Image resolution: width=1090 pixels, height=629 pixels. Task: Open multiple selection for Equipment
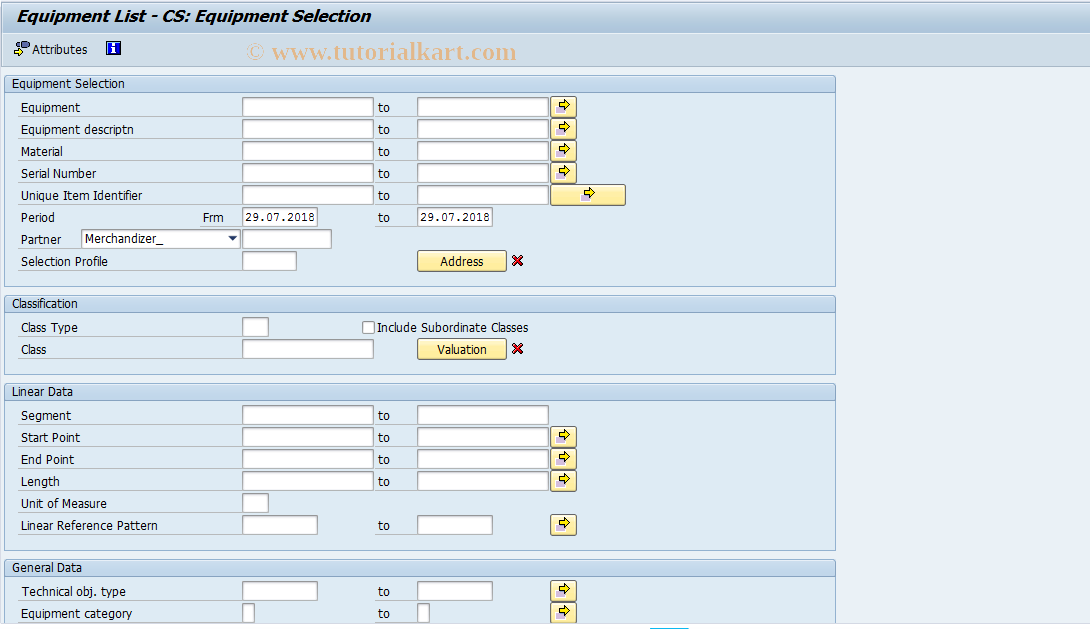click(x=563, y=106)
